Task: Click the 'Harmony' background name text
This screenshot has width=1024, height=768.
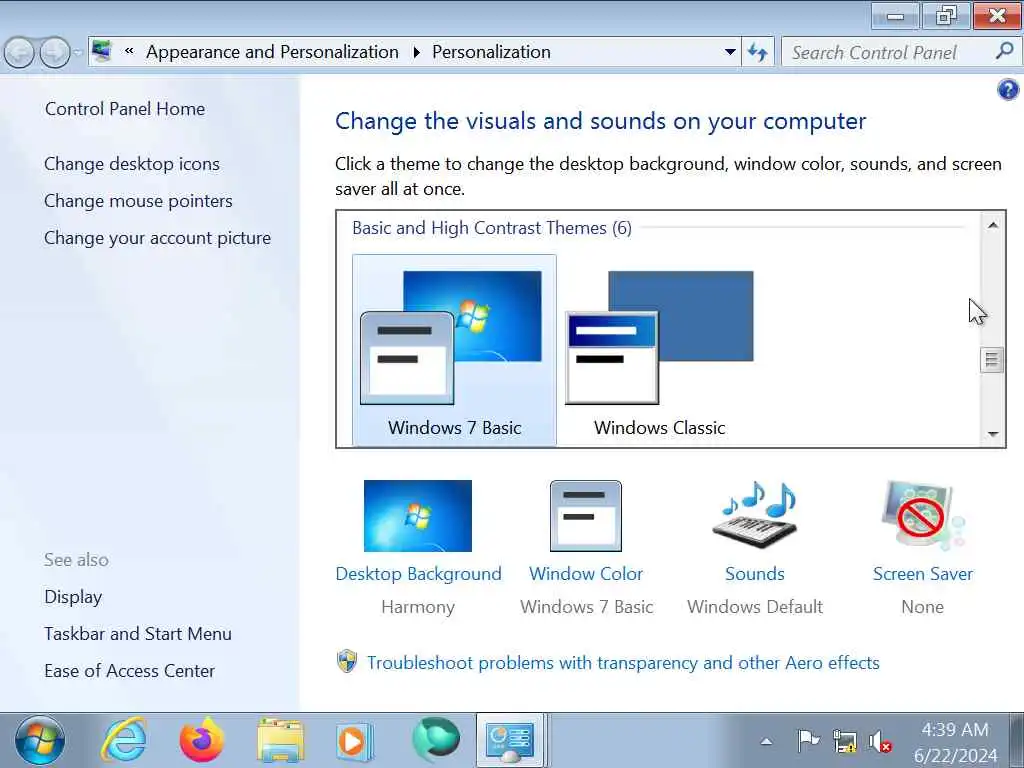Action: click(x=418, y=607)
